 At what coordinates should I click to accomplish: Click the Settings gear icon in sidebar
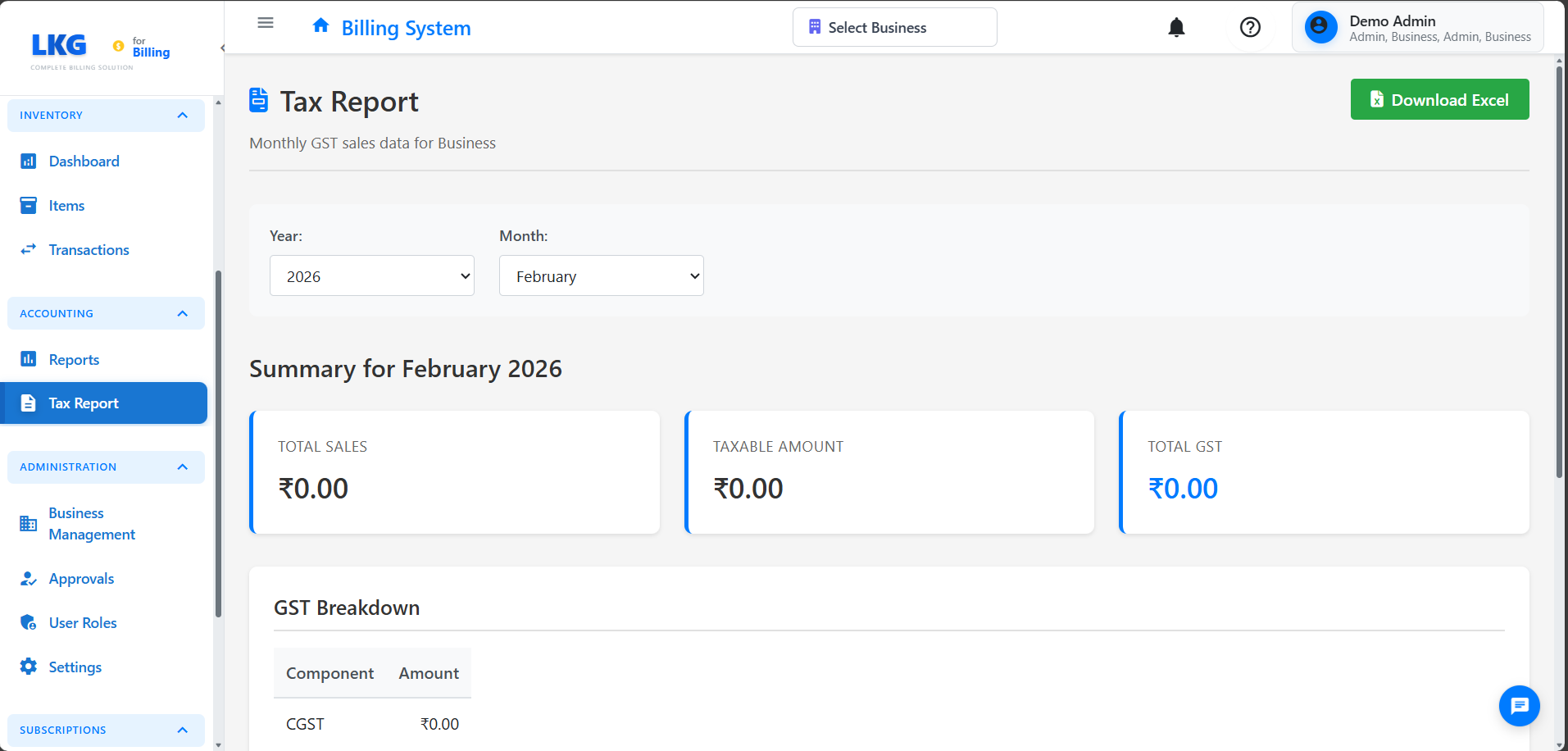click(x=29, y=667)
